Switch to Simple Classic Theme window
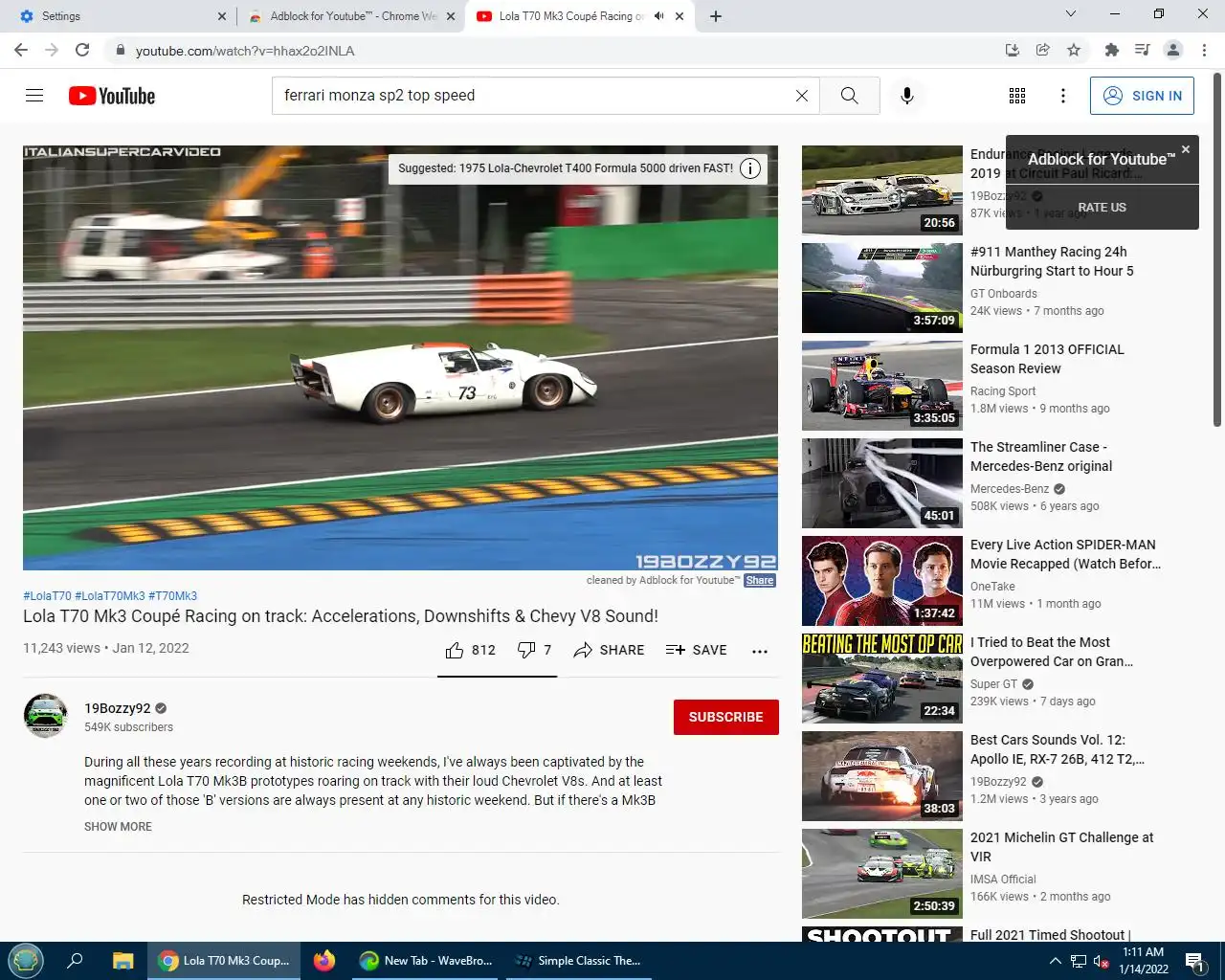Image resolution: width=1225 pixels, height=980 pixels. (578, 960)
